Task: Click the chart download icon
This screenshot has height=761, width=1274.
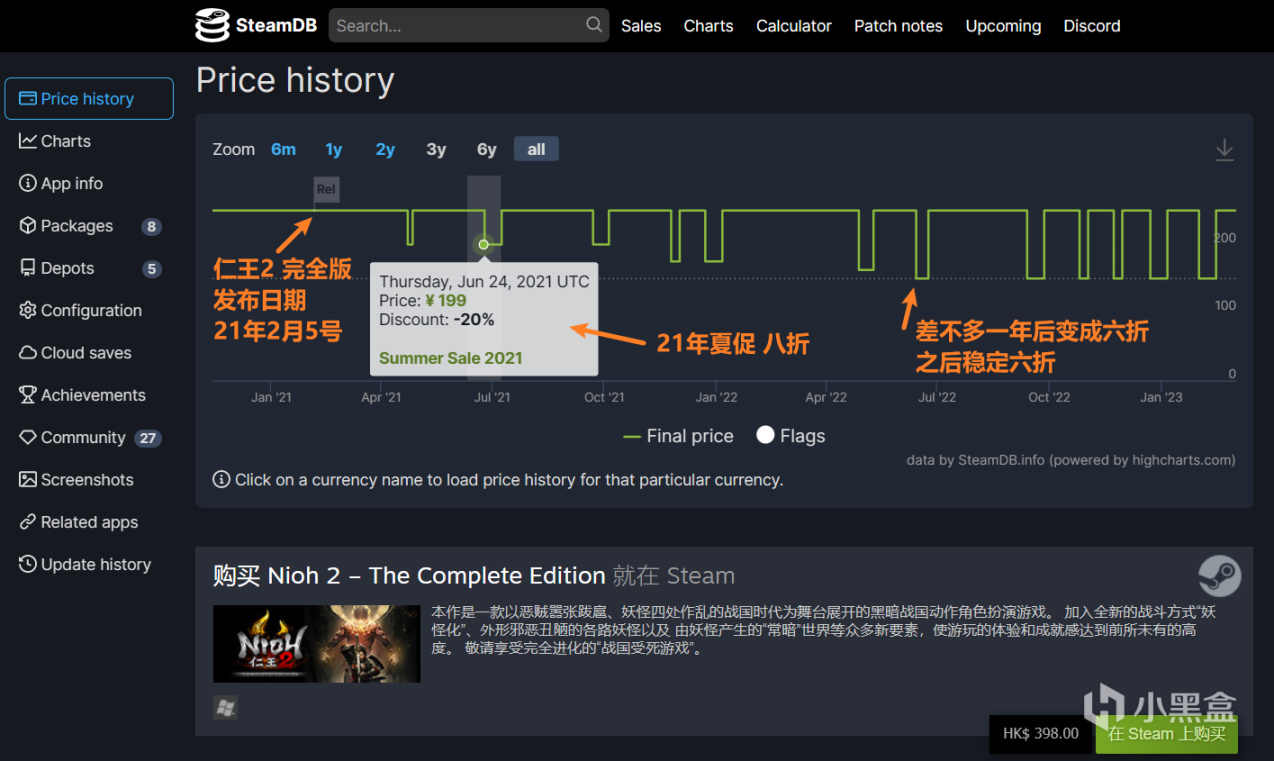Action: 1224,150
